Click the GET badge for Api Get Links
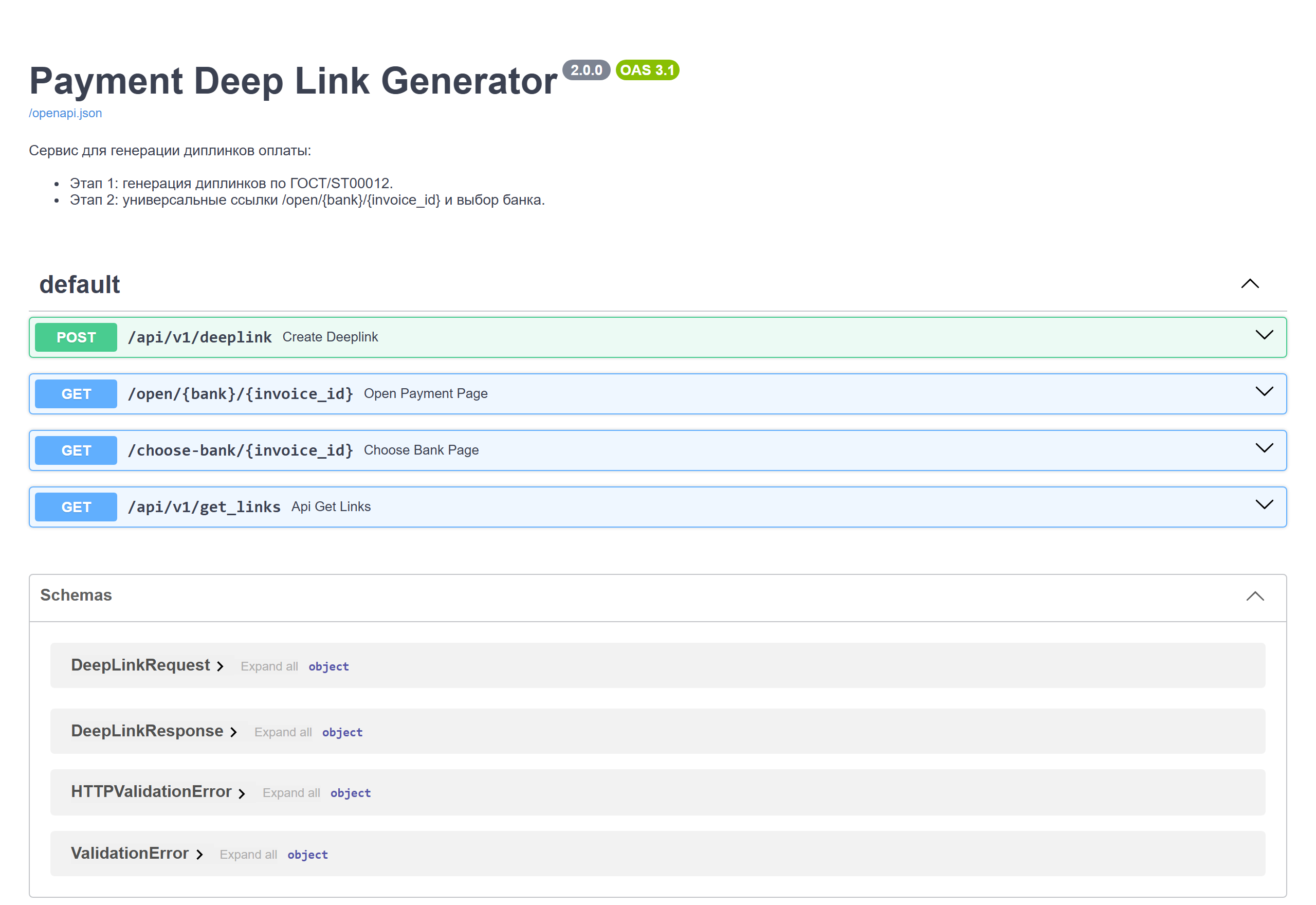 tap(76, 507)
